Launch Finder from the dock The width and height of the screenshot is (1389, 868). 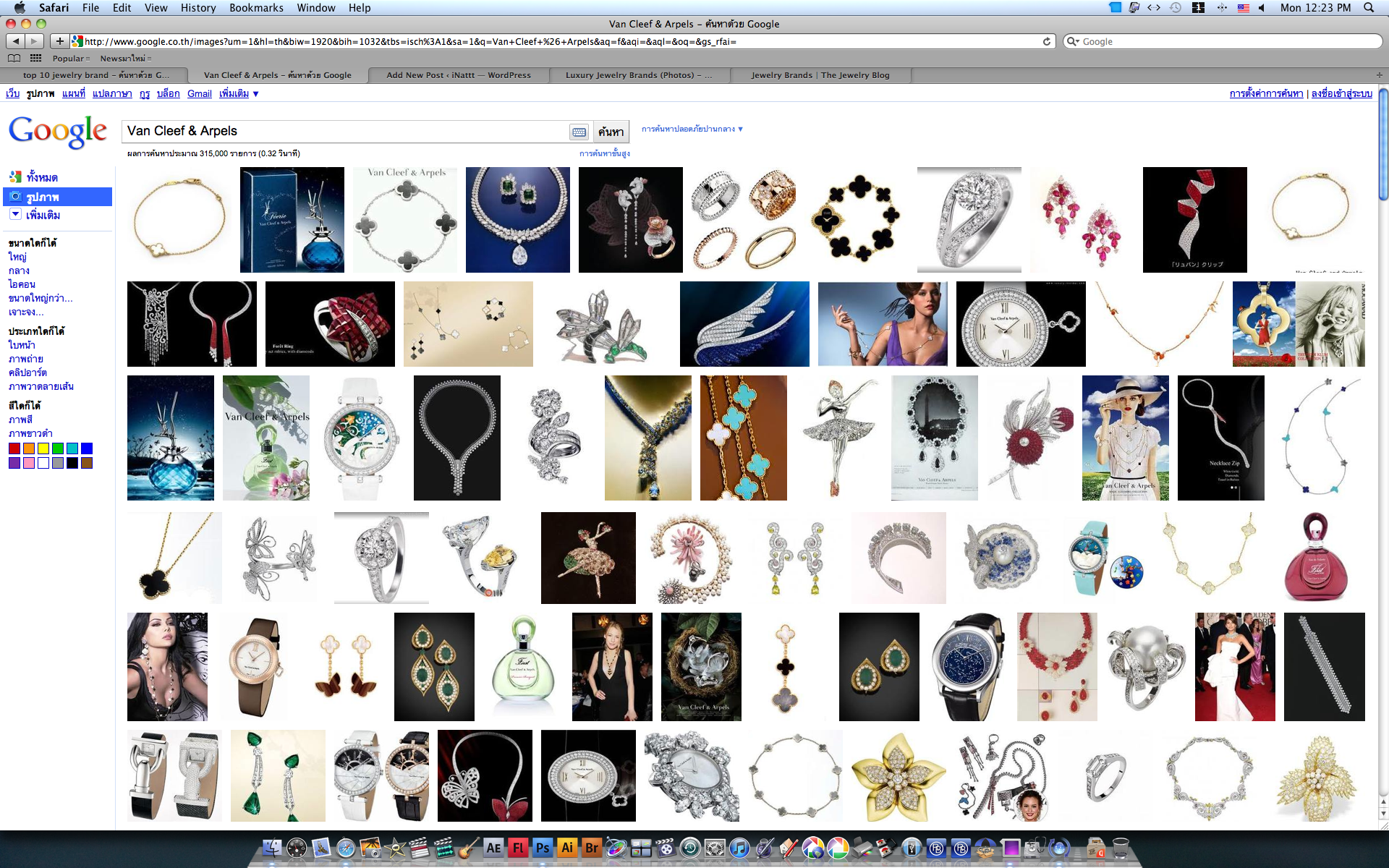[x=272, y=848]
